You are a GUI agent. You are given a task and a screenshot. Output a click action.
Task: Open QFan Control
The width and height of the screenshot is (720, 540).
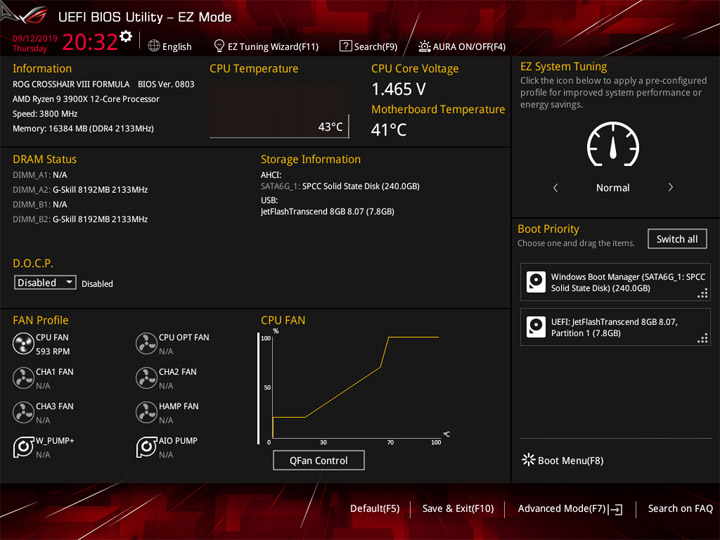pyautogui.click(x=319, y=460)
